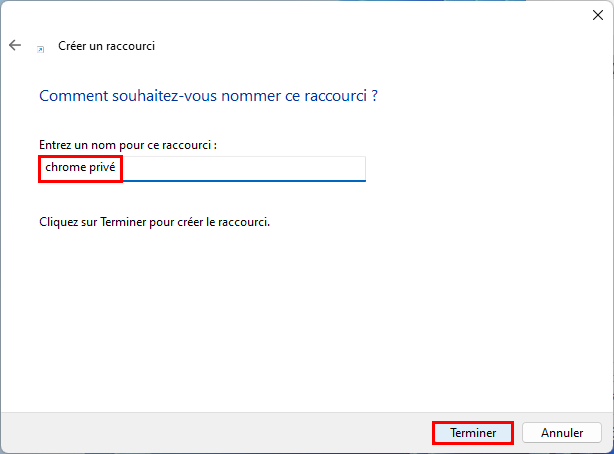Click the Créer un raccourci title text
Viewport: 614px width, 454px height.
pos(107,46)
